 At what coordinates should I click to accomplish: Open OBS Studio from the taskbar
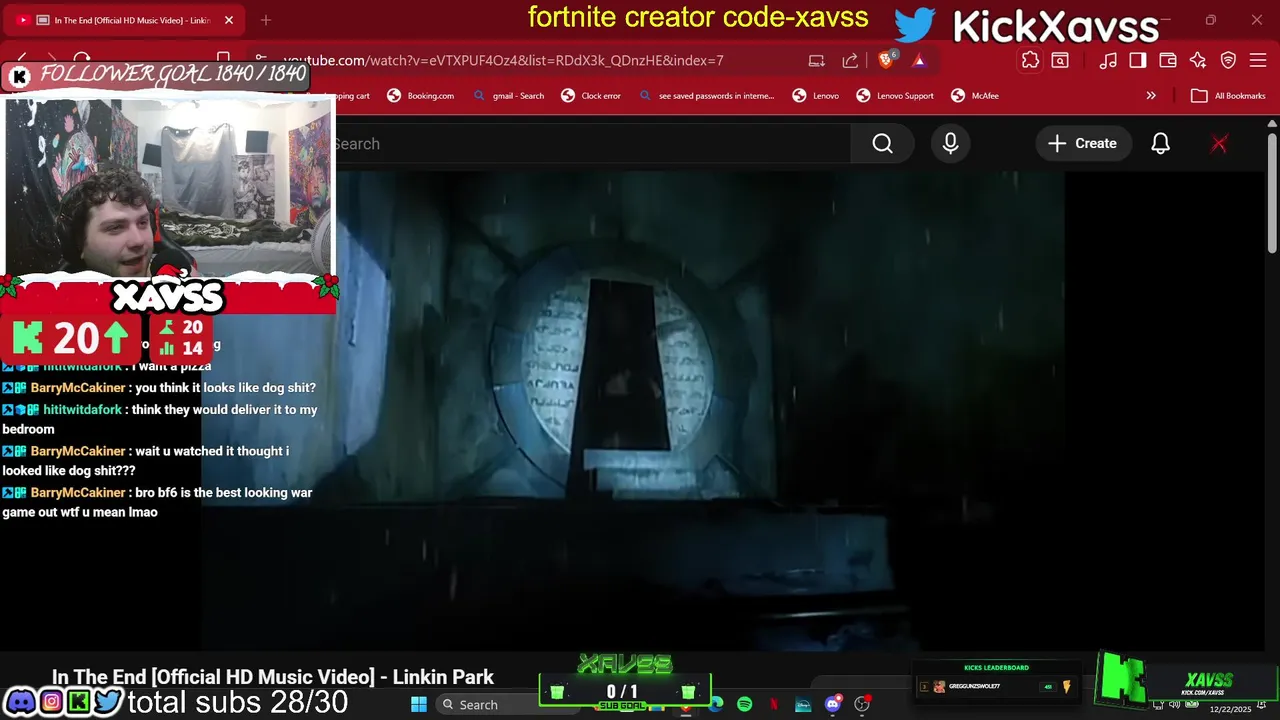(862, 705)
